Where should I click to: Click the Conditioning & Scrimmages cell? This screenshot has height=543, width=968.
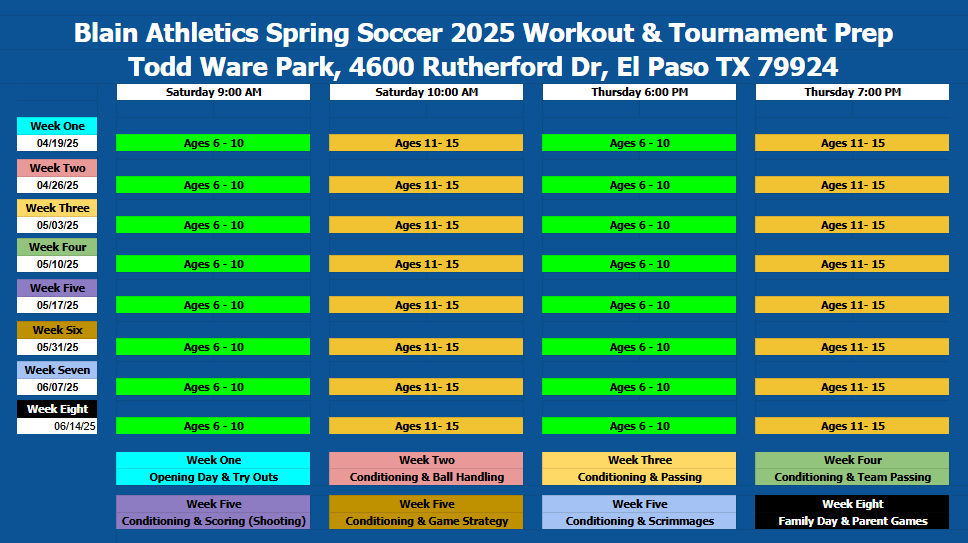click(639, 521)
